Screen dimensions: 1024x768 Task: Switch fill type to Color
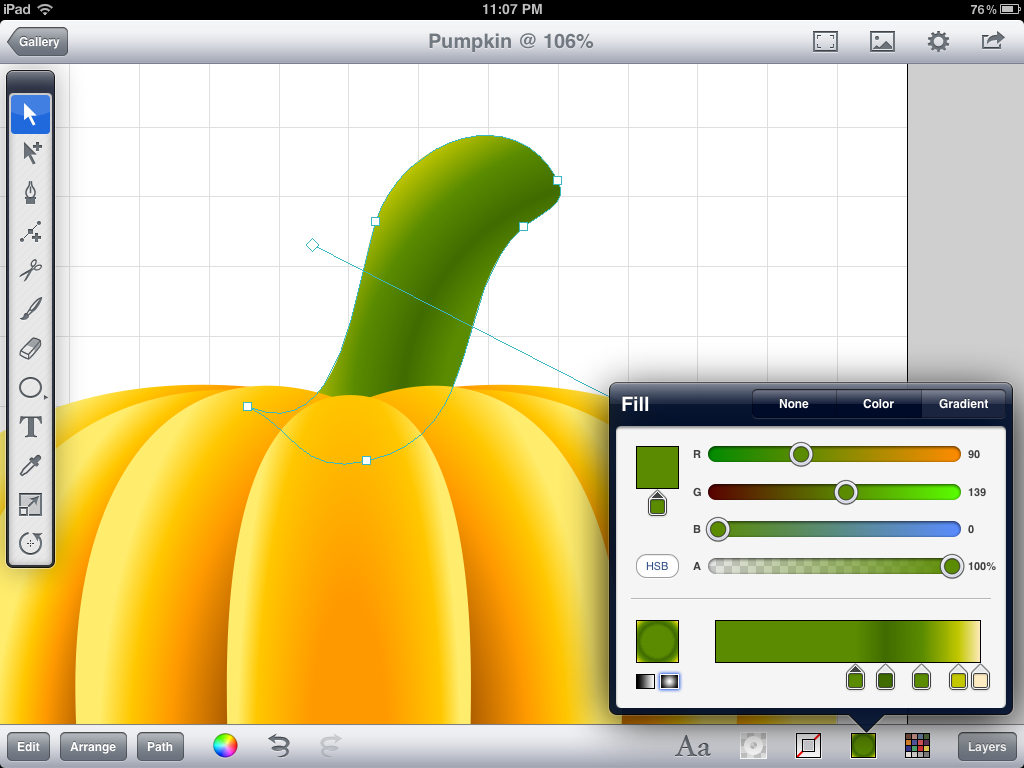pyautogui.click(x=878, y=404)
